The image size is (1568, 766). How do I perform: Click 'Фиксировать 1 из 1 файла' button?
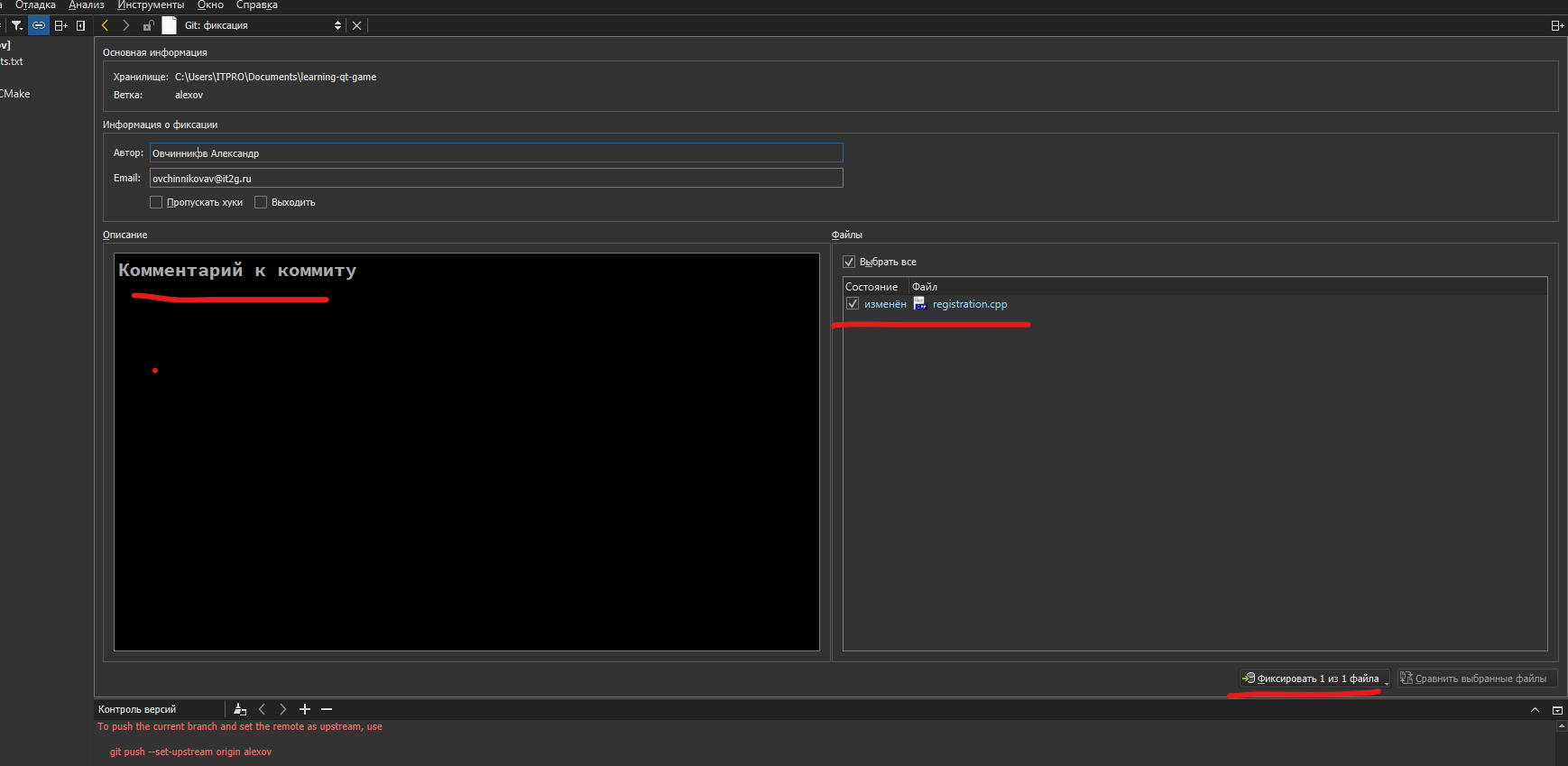click(1314, 678)
